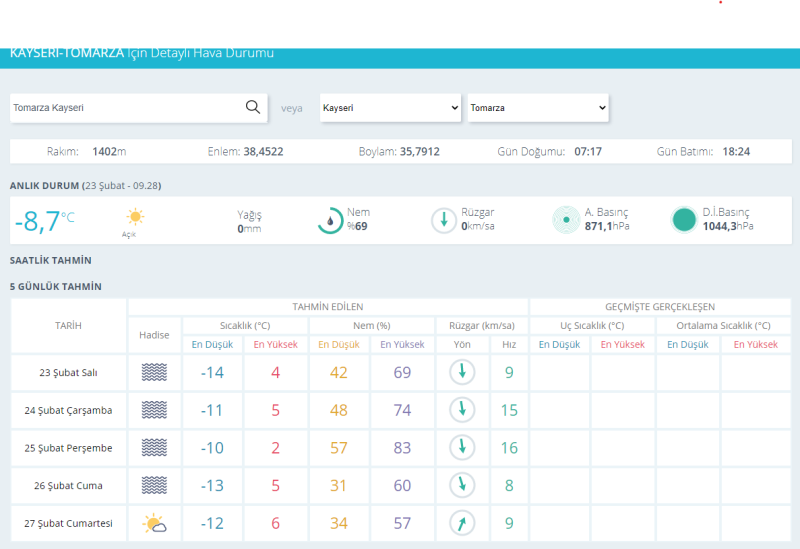The width and height of the screenshot is (800, 549).
Task: Click the Ortalama Sıcaklık (°C) header
Action: point(723,326)
